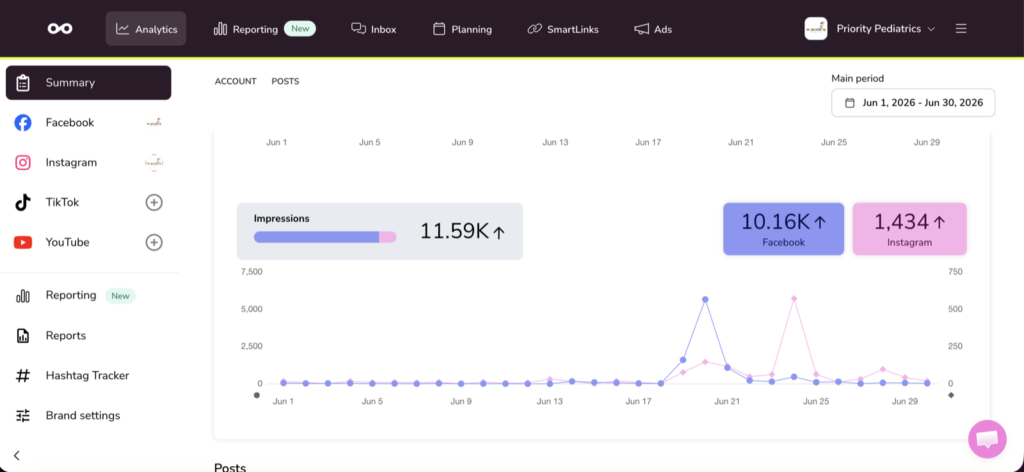Add a TikTok account with the plus icon
This screenshot has height=472, width=1024.
pos(153,202)
